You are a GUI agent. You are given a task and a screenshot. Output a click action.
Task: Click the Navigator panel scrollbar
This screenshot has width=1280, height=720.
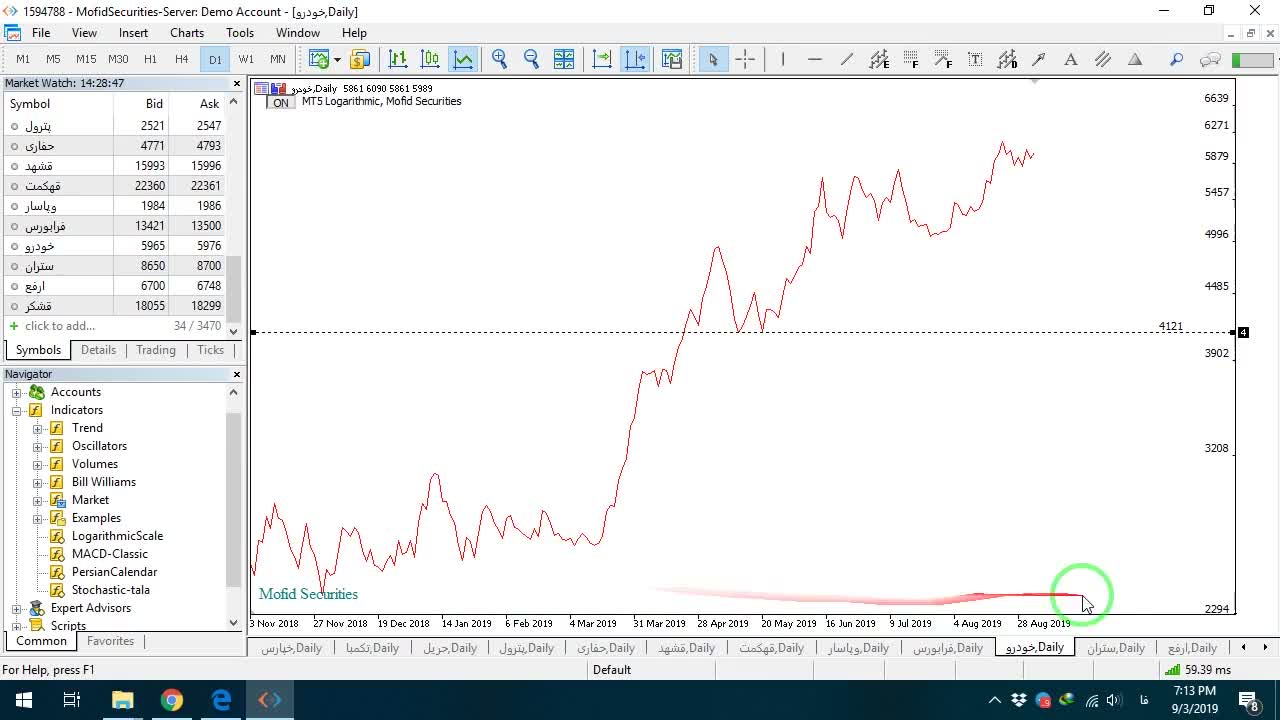pos(234,500)
